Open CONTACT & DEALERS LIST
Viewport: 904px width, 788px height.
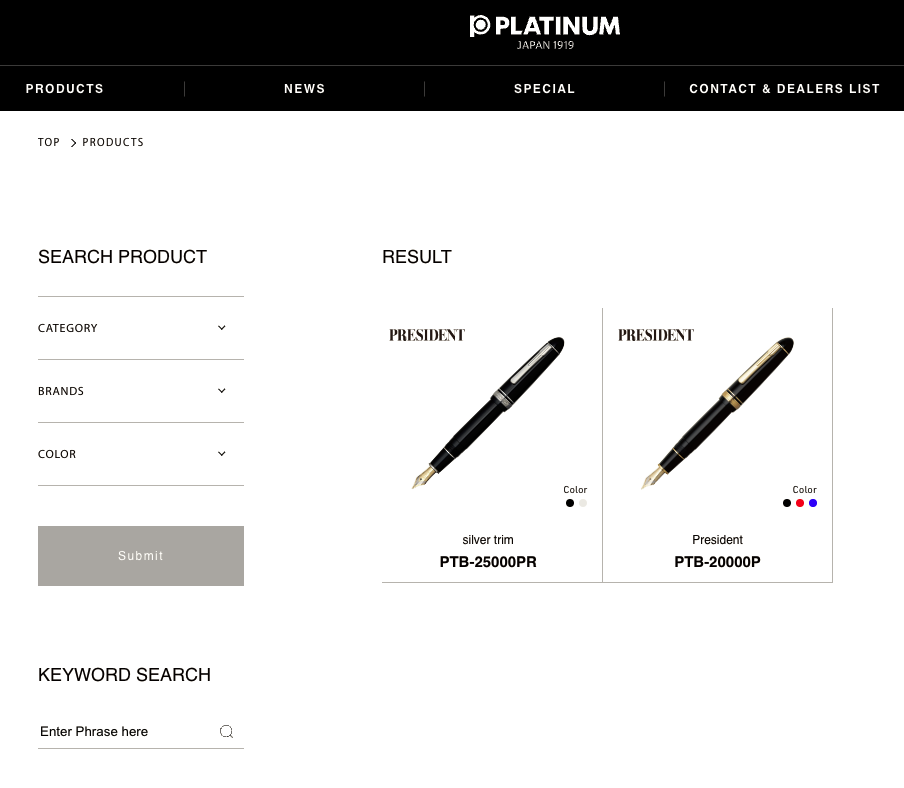click(785, 89)
